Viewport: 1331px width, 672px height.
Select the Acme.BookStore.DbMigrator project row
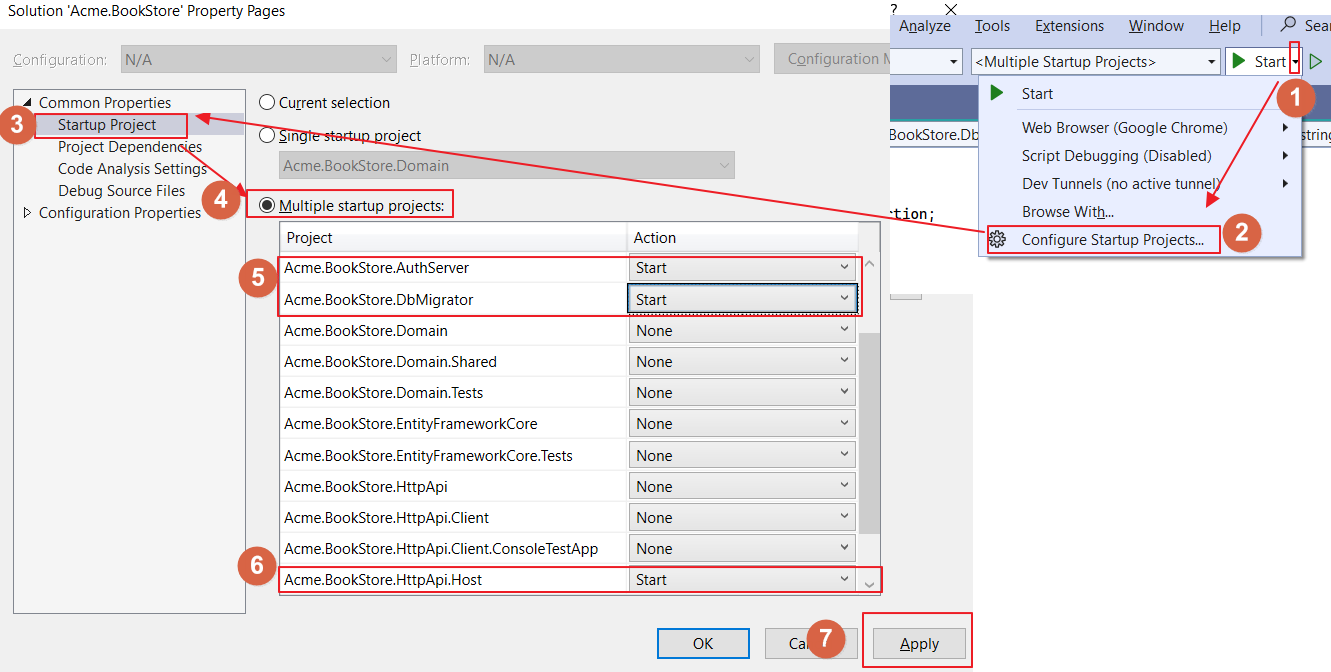pyautogui.click(x=454, y=299)
